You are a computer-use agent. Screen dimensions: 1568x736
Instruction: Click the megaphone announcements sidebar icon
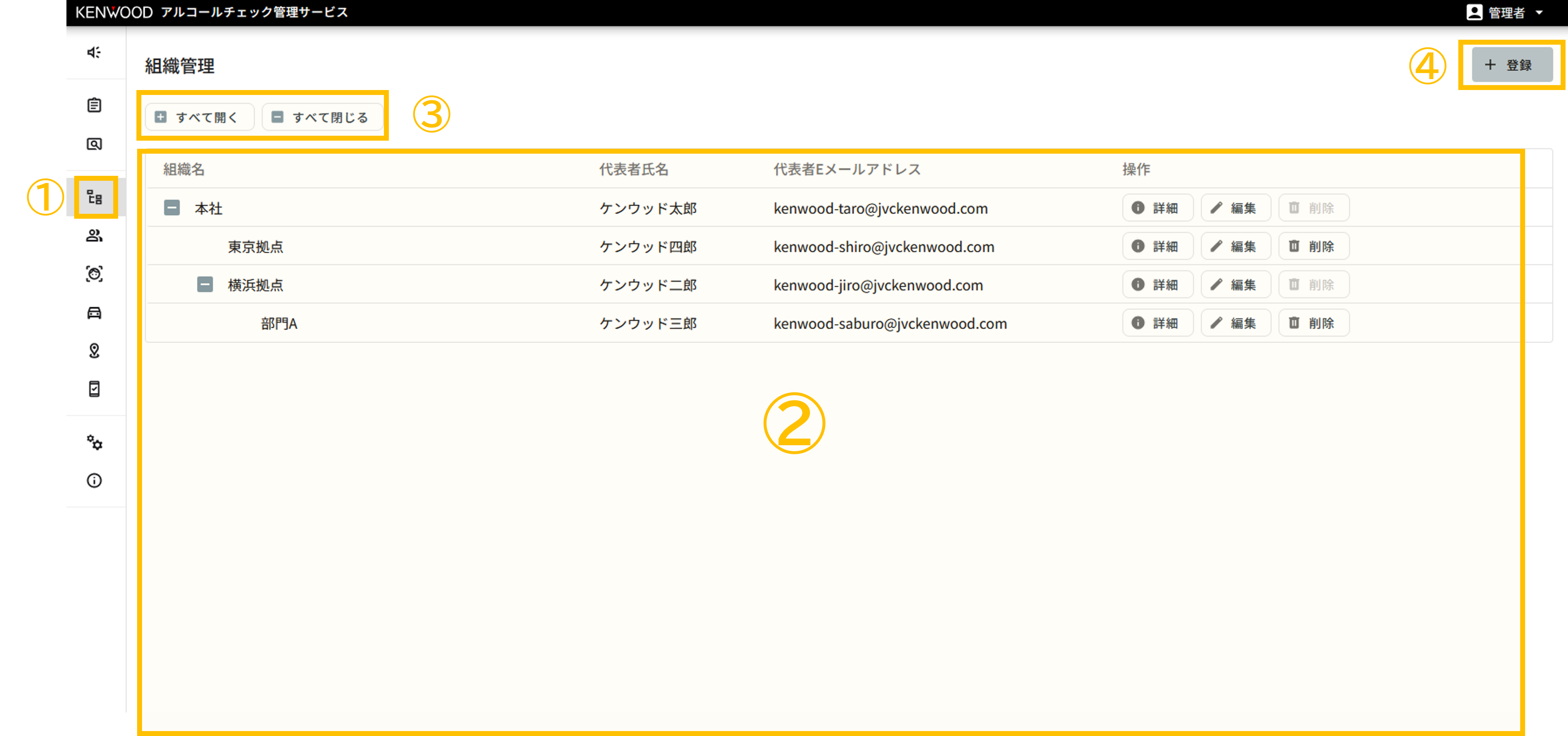(94, 52)
